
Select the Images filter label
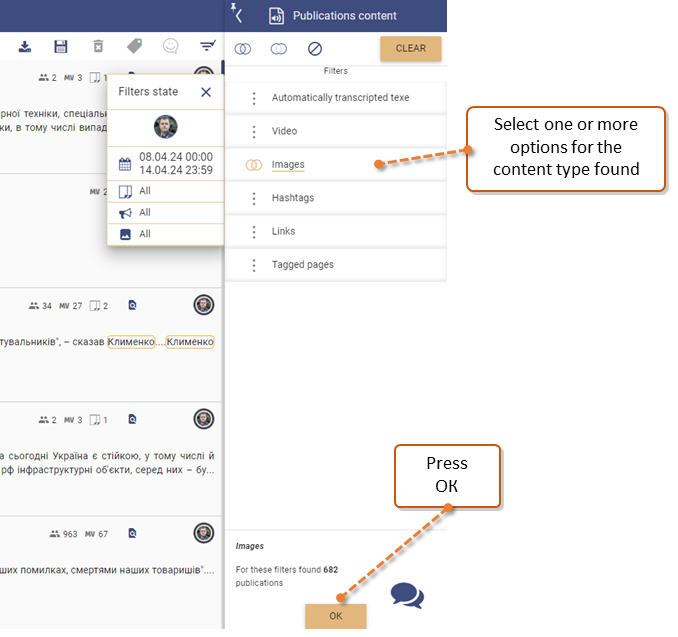288,164
